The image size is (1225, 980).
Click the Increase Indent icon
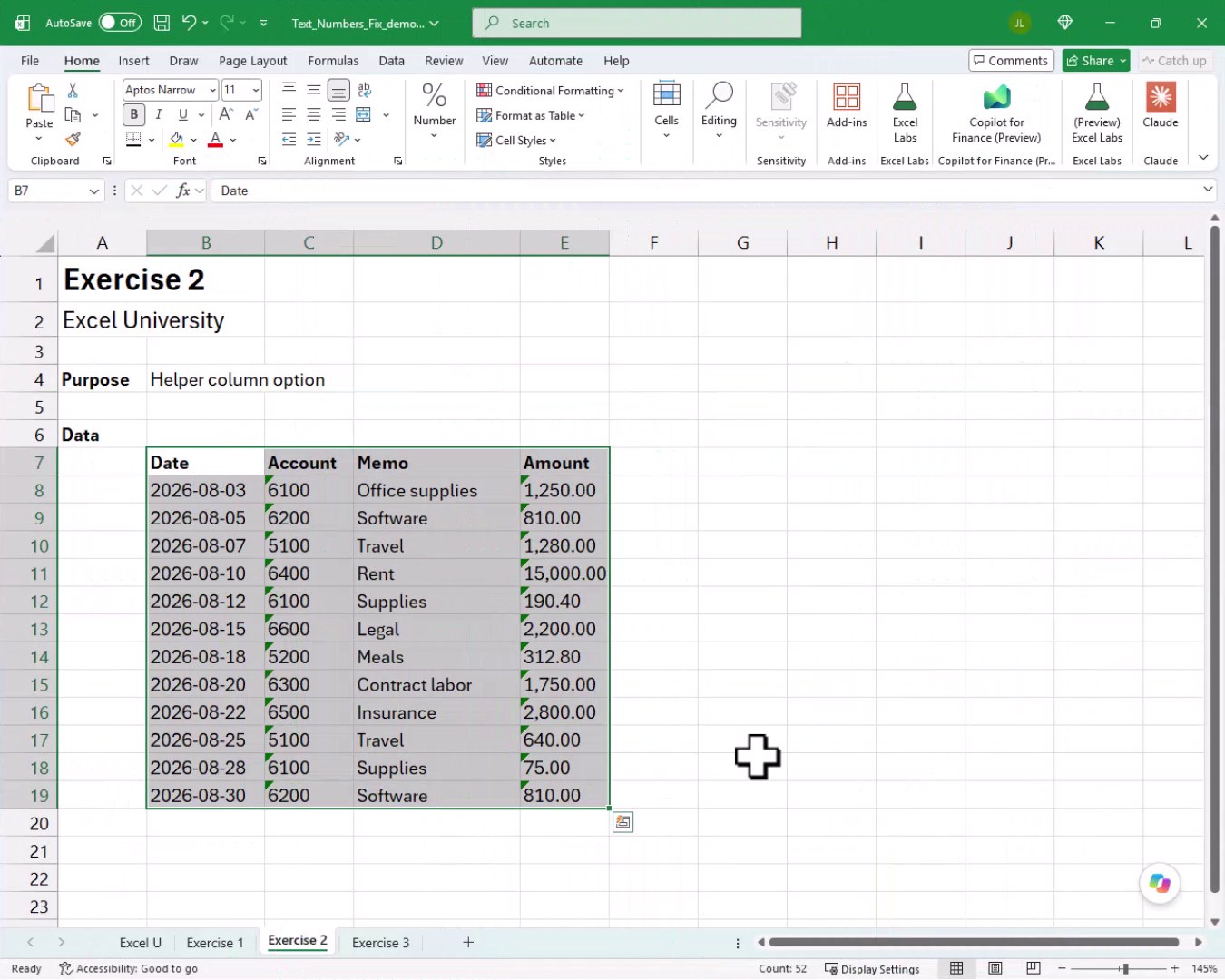click(313, 139)
